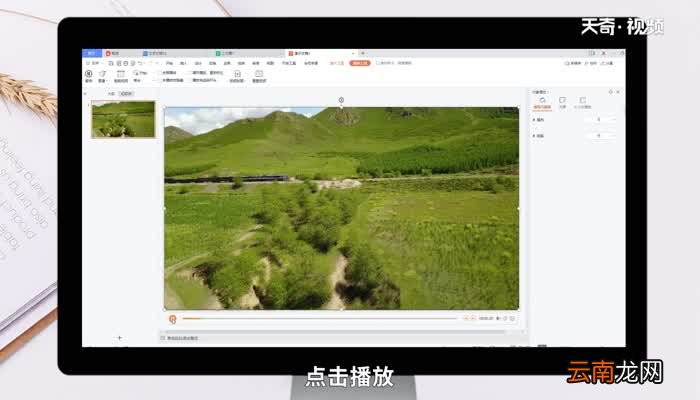Select the Outline tab in the slide panel
This screenshot has height=400, width=700.
coord(112,94)
